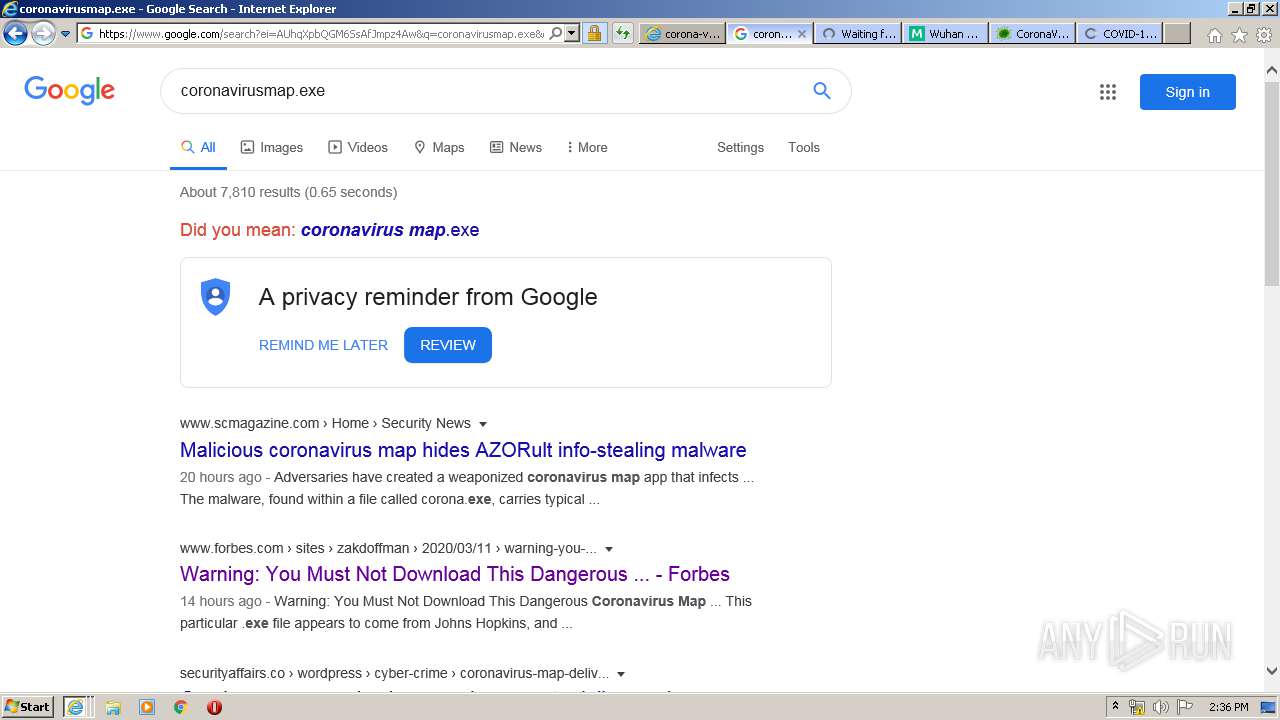This screenshot has height=720, width=1280.
Task: Open the recent pages dropdown arrow
Action: [x=65, y=34]
